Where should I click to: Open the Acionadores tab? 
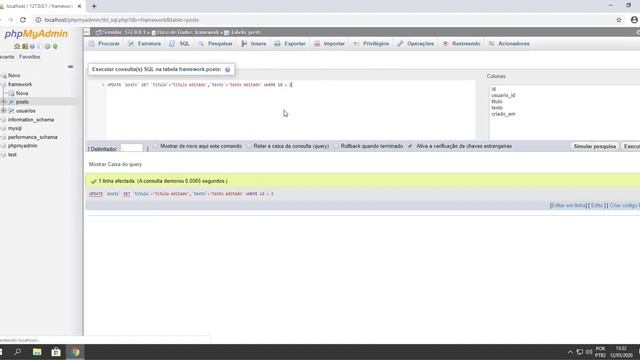point(509,44)
